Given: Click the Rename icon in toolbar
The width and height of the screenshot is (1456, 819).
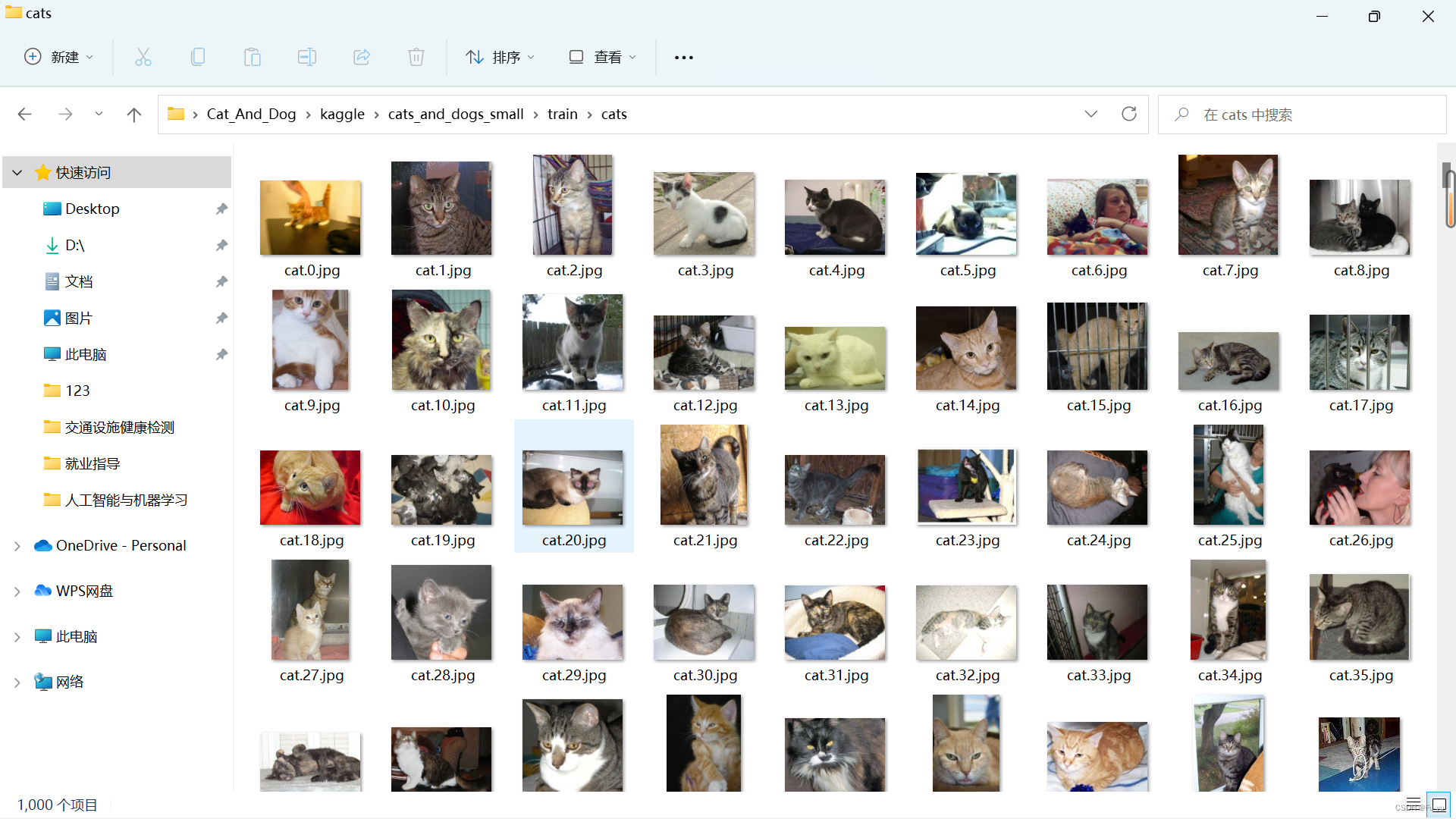Looking at the screenshot, I should [307, 57].
